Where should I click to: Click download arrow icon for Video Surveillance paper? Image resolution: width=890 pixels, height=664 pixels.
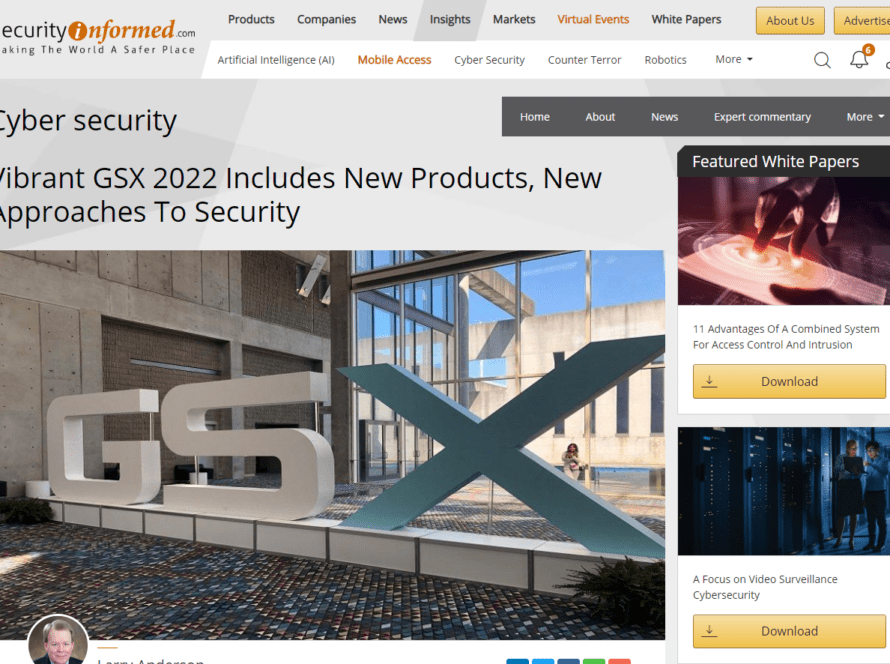point(709,631)
